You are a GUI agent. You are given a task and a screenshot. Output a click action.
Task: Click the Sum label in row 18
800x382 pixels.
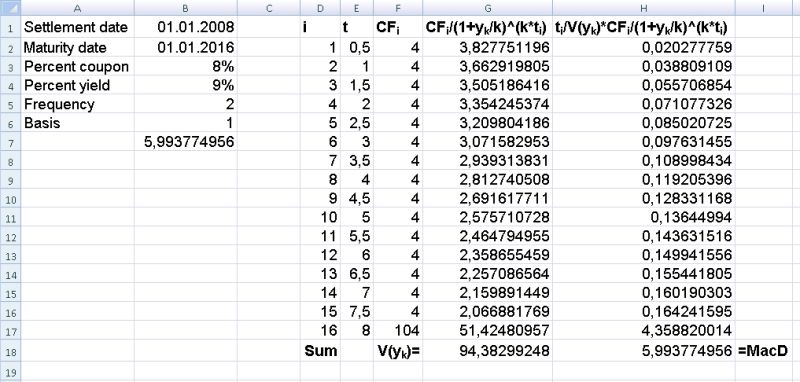tap(320, 350)
